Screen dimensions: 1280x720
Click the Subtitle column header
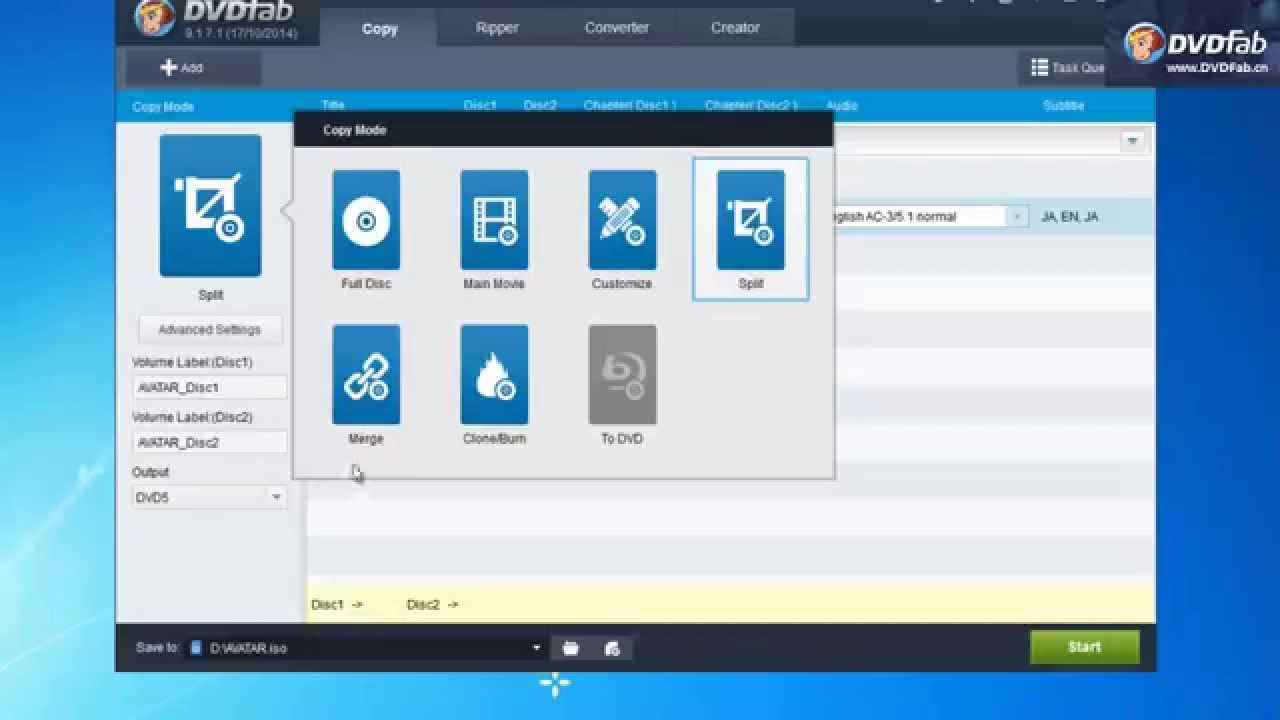[1063, 105]
